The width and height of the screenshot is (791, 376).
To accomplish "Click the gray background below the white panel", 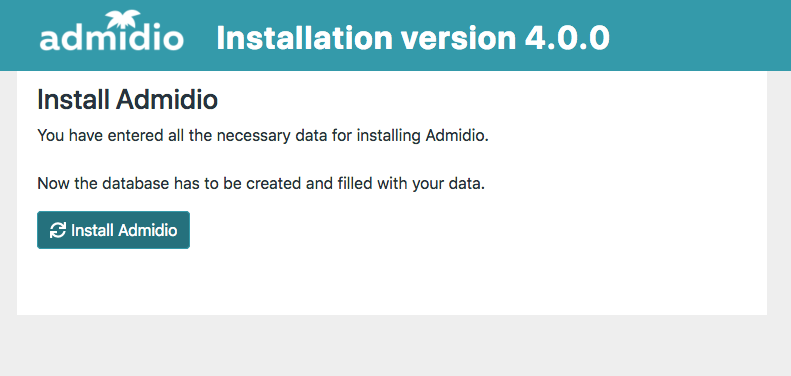I will tap(396, 346).
